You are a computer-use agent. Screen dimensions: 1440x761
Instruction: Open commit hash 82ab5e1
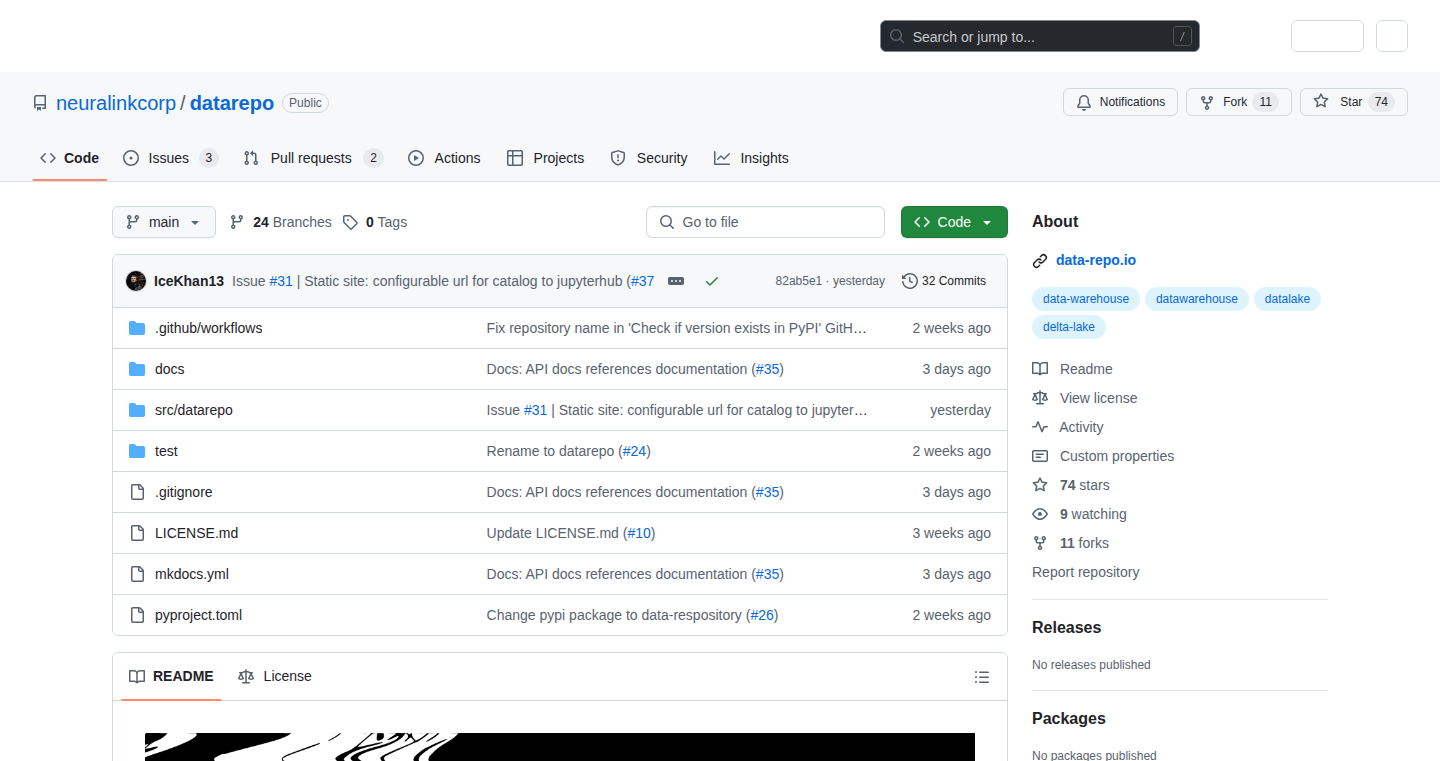[x=799, y=281]
